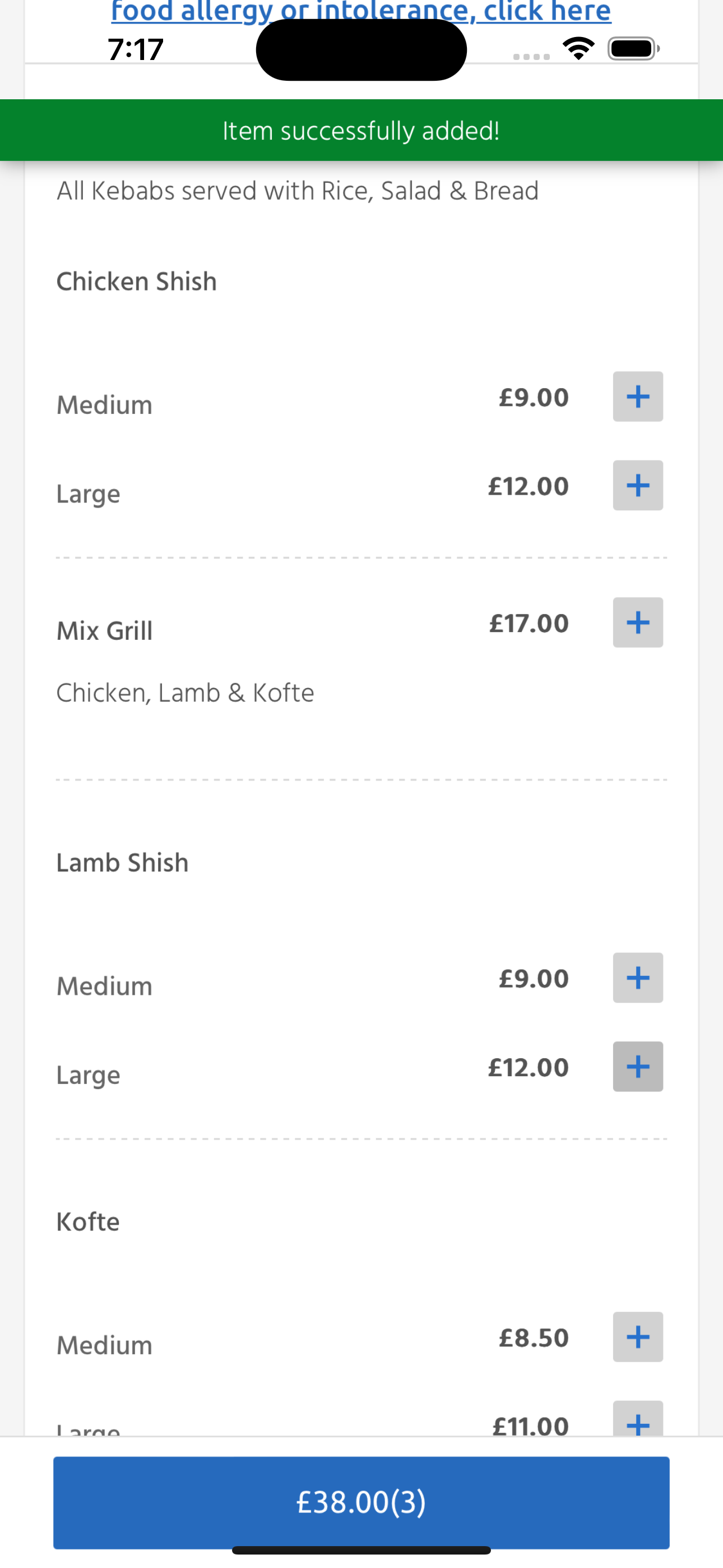Image resolution: width=723 pixels, height=1568 pixels.
Task: Tap the Chicken, Lamb & Kofte description
Action: point(186,693)
